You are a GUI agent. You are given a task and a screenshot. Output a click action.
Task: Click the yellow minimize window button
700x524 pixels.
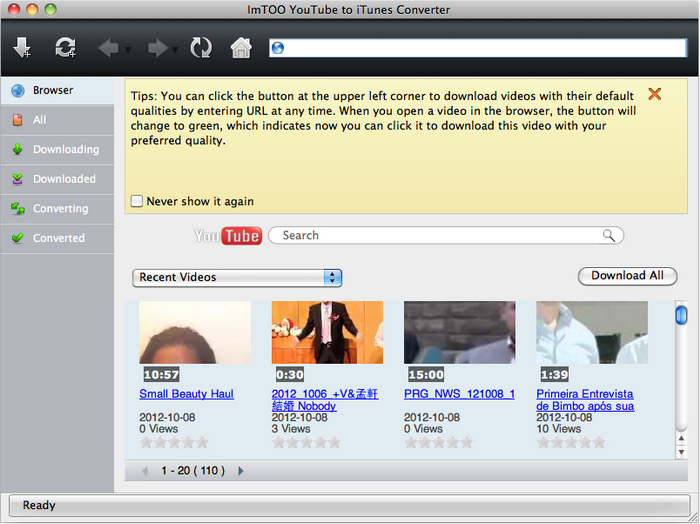click(32, 9)
